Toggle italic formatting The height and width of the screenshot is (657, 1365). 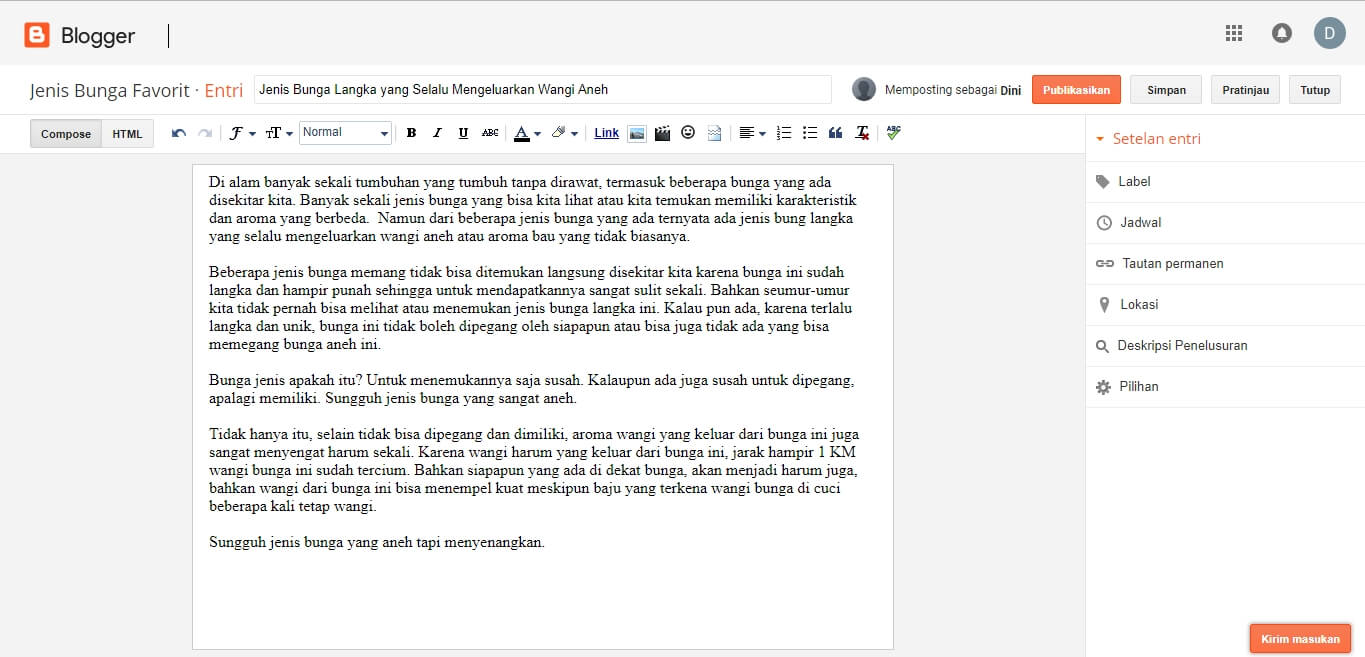click(437, 132)
